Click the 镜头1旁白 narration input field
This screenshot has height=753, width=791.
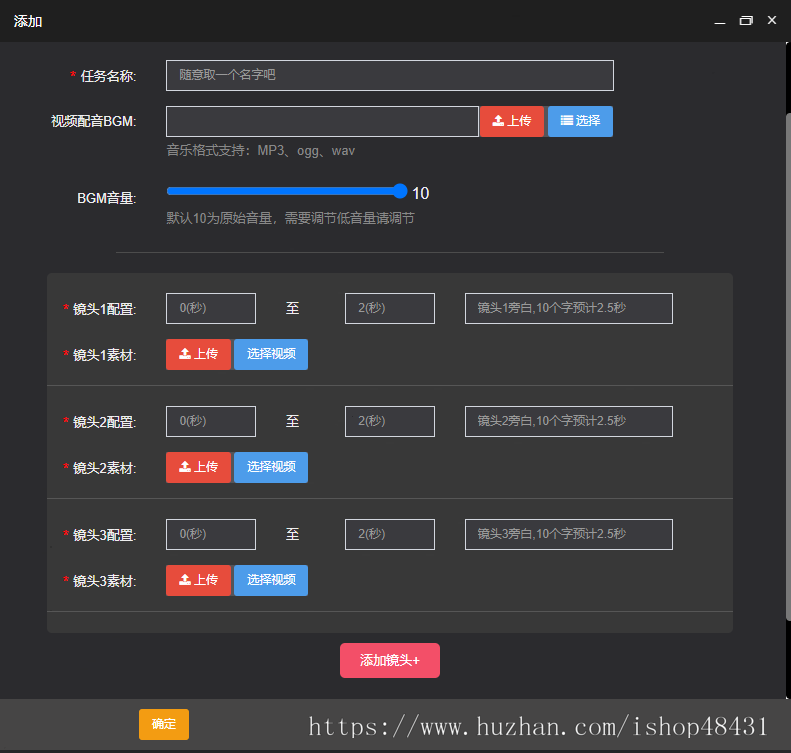coord(569,308)
